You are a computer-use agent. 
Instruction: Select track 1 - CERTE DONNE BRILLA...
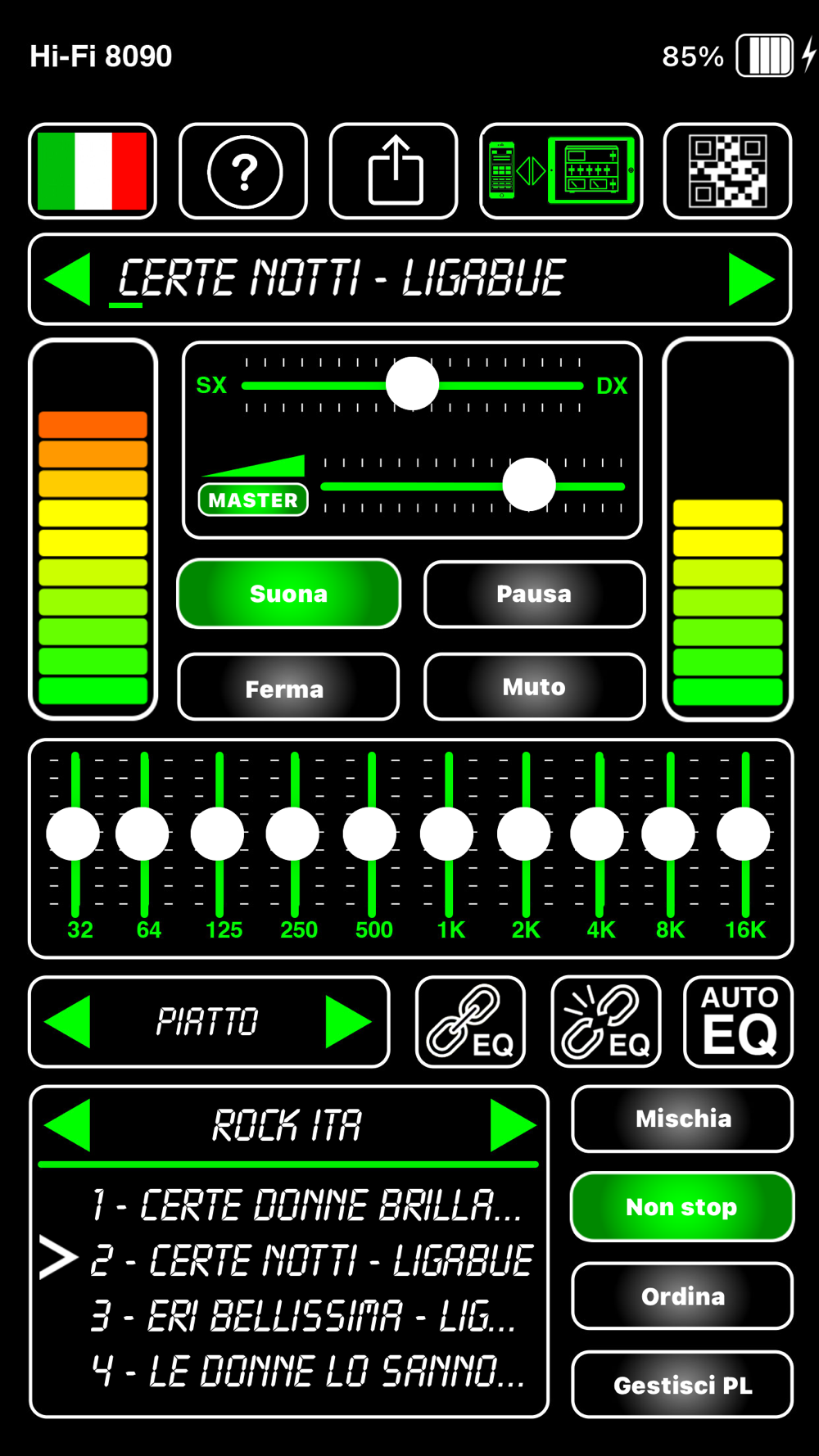(x=307, y=1205)
